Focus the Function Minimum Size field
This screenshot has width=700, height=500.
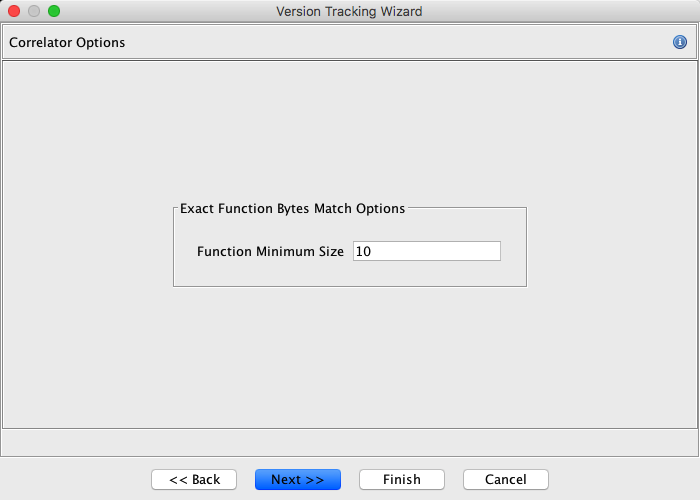pos(426,252)
